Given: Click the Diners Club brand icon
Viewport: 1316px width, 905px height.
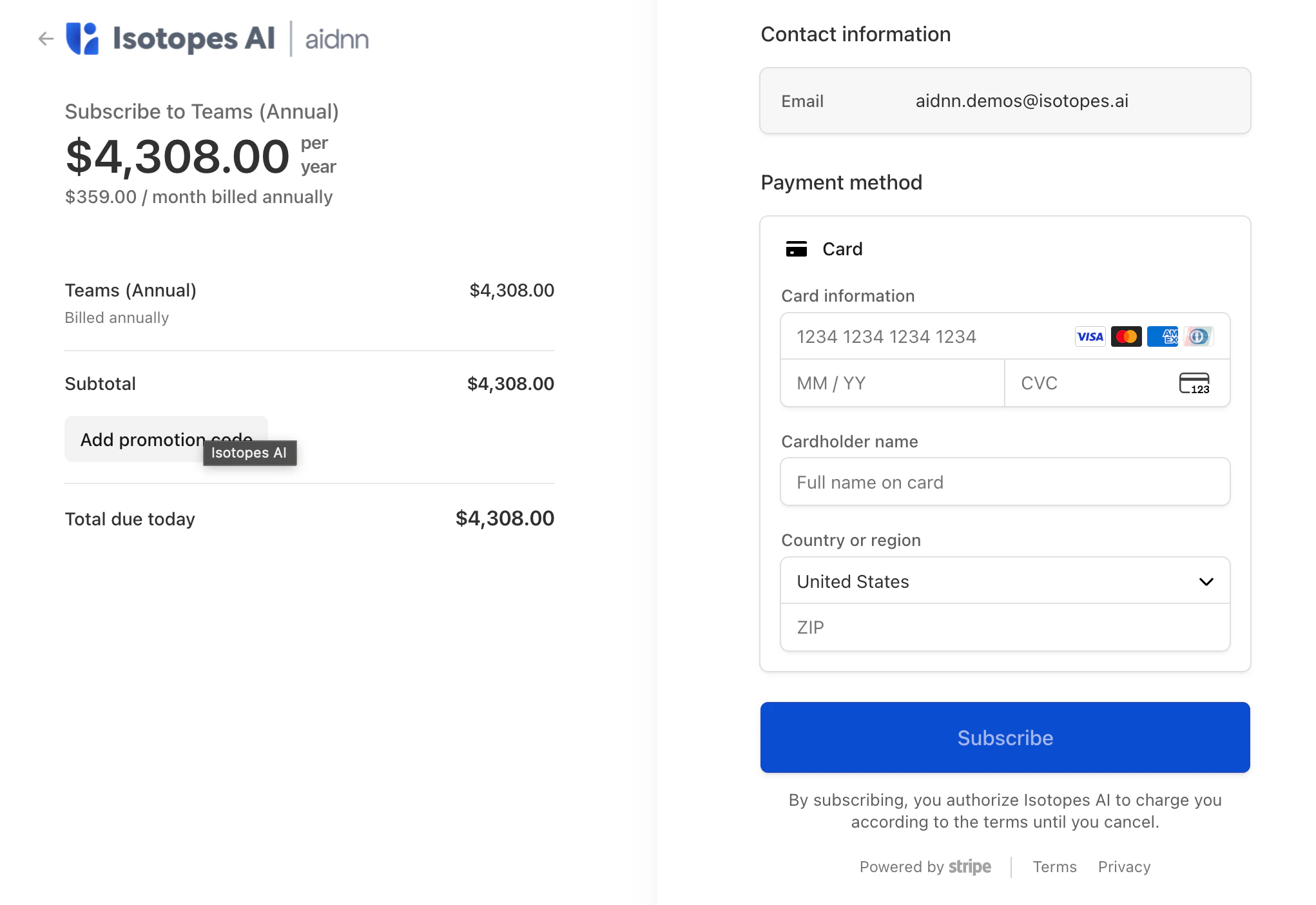Looking at the screenshot, I should [1198, 336].
